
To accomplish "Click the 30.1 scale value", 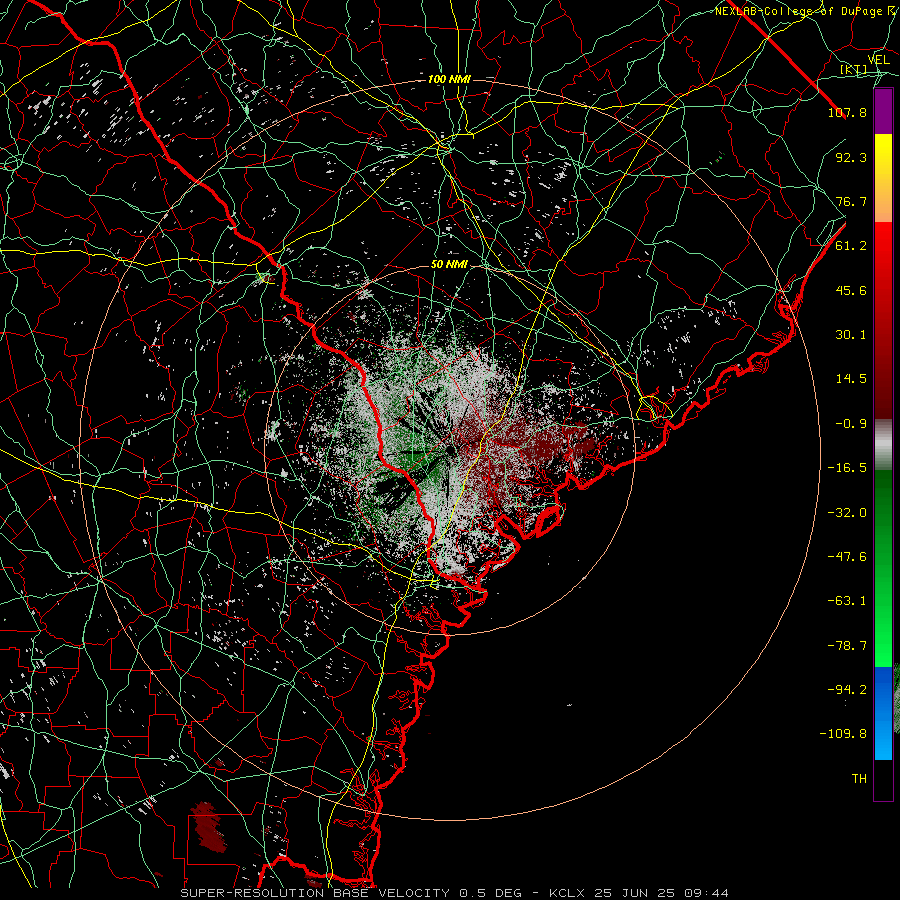I will (x=851, y=335).
